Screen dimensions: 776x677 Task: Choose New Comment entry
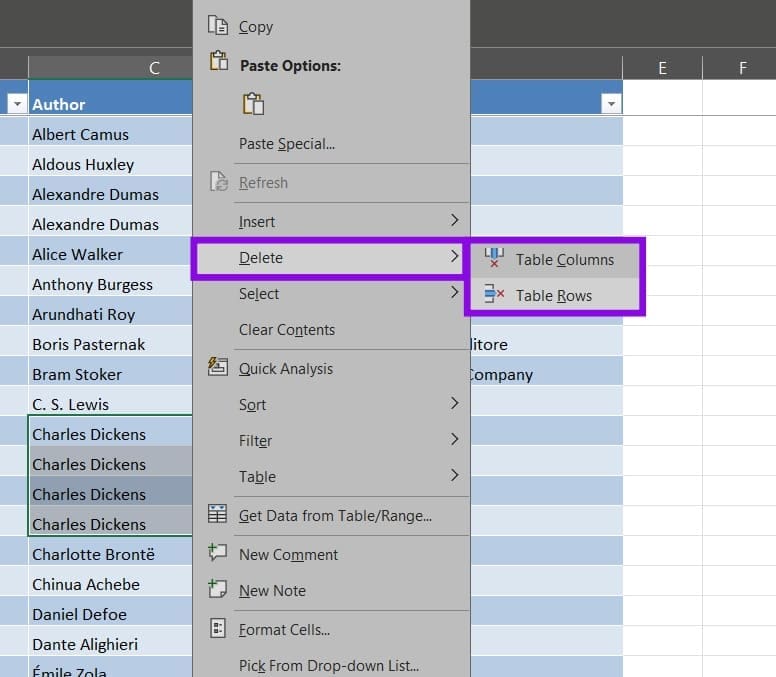tap(331, 555)
